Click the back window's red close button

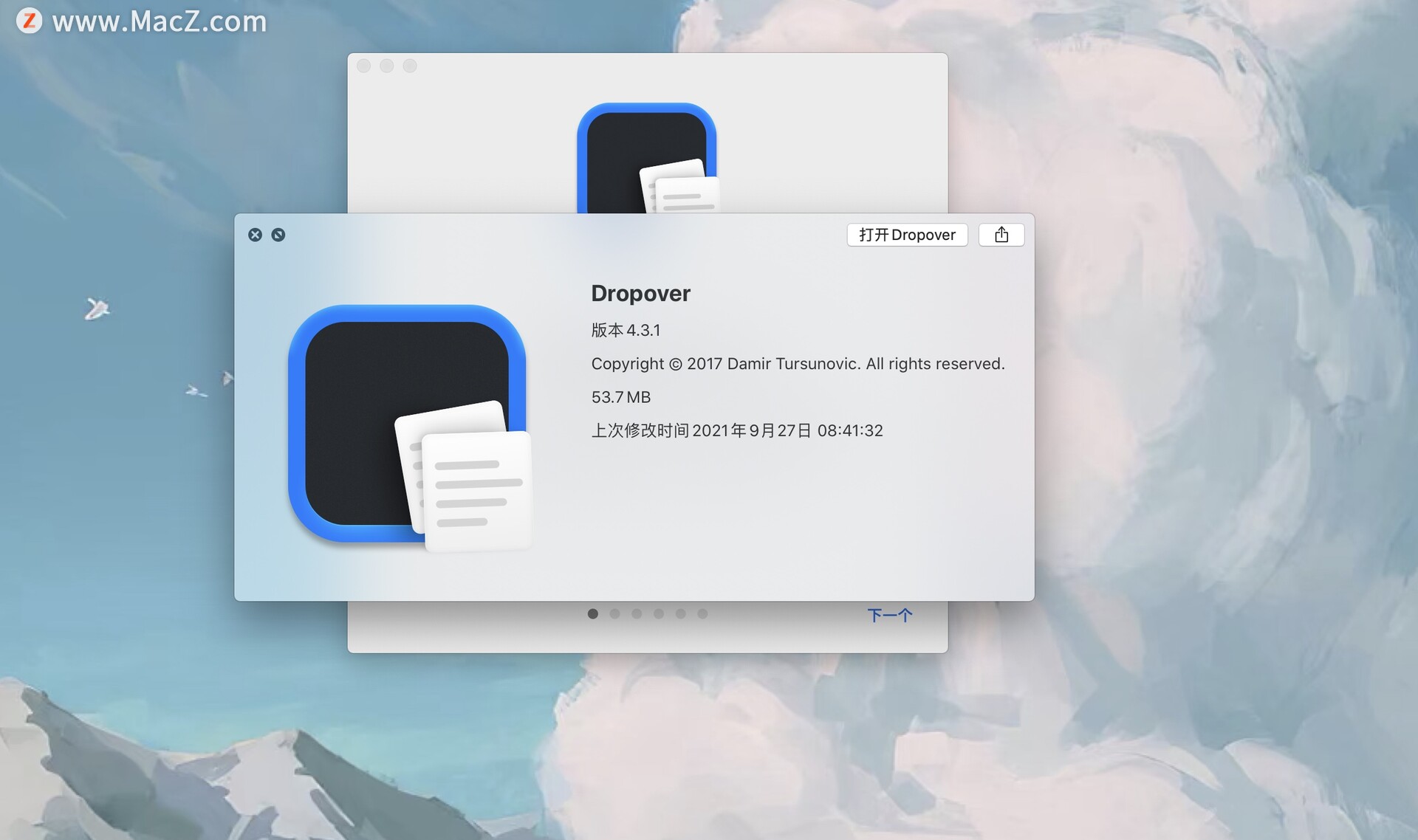pos(363,66)
